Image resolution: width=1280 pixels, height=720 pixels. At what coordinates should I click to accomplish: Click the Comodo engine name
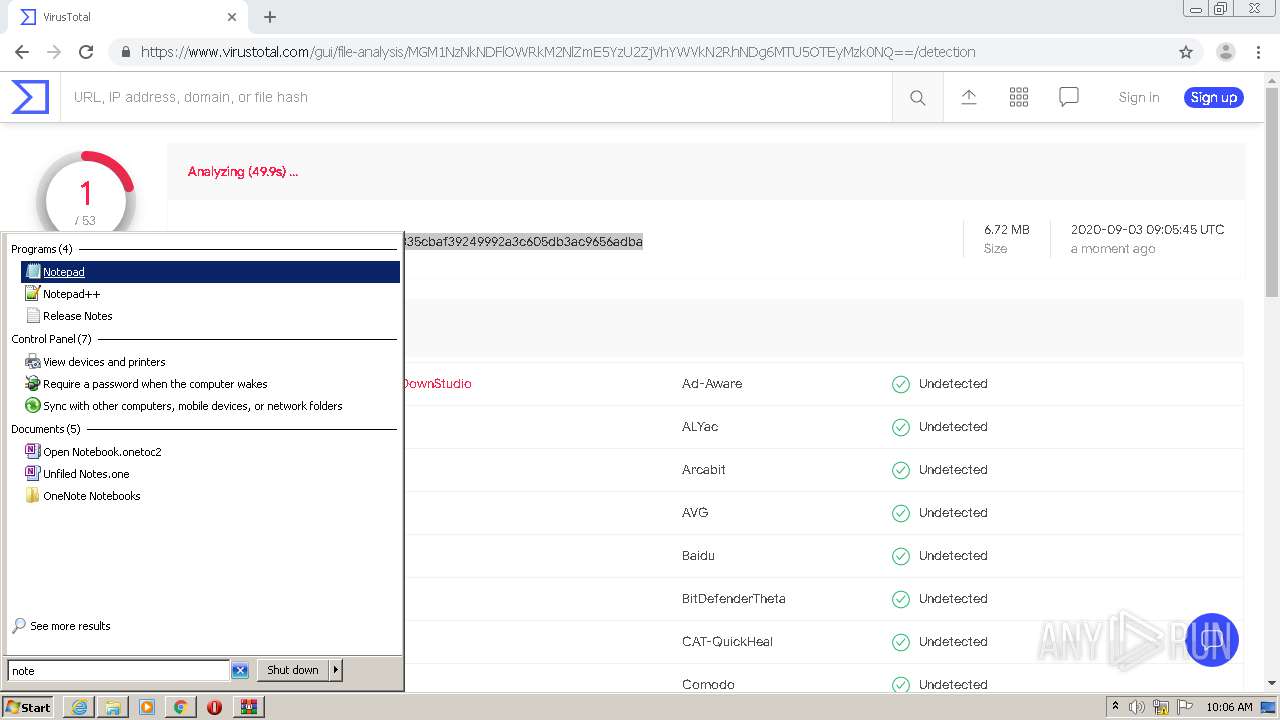(x=708, y=685)
